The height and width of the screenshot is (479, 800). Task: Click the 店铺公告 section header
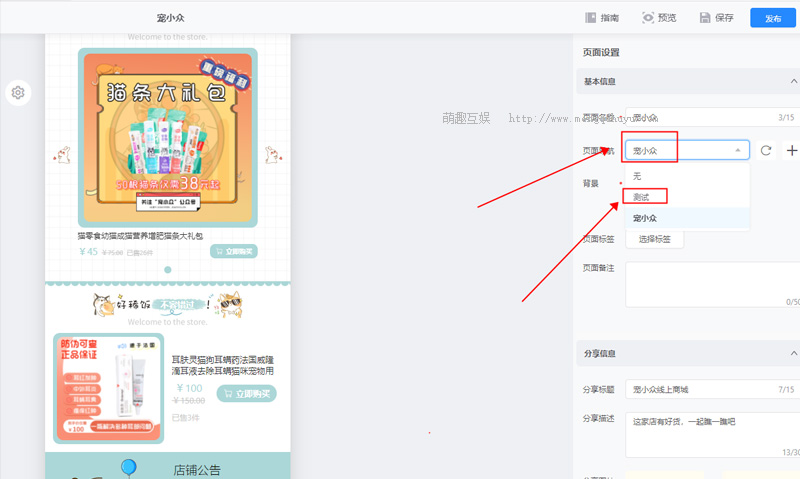click(197, 470)
